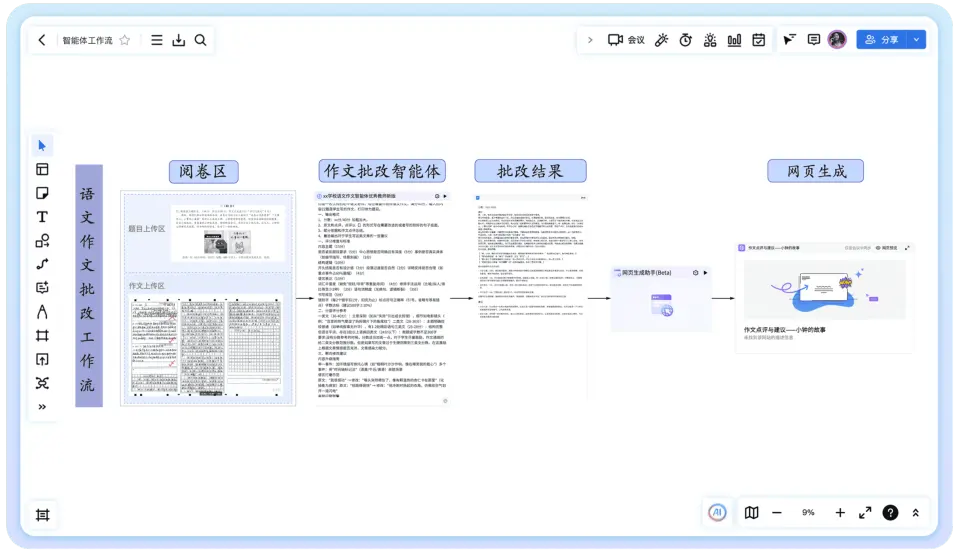Image resolution: width=960 pixels, height=556 pixels.
Task: Click the 批改结果 document card
Action: 531,297
